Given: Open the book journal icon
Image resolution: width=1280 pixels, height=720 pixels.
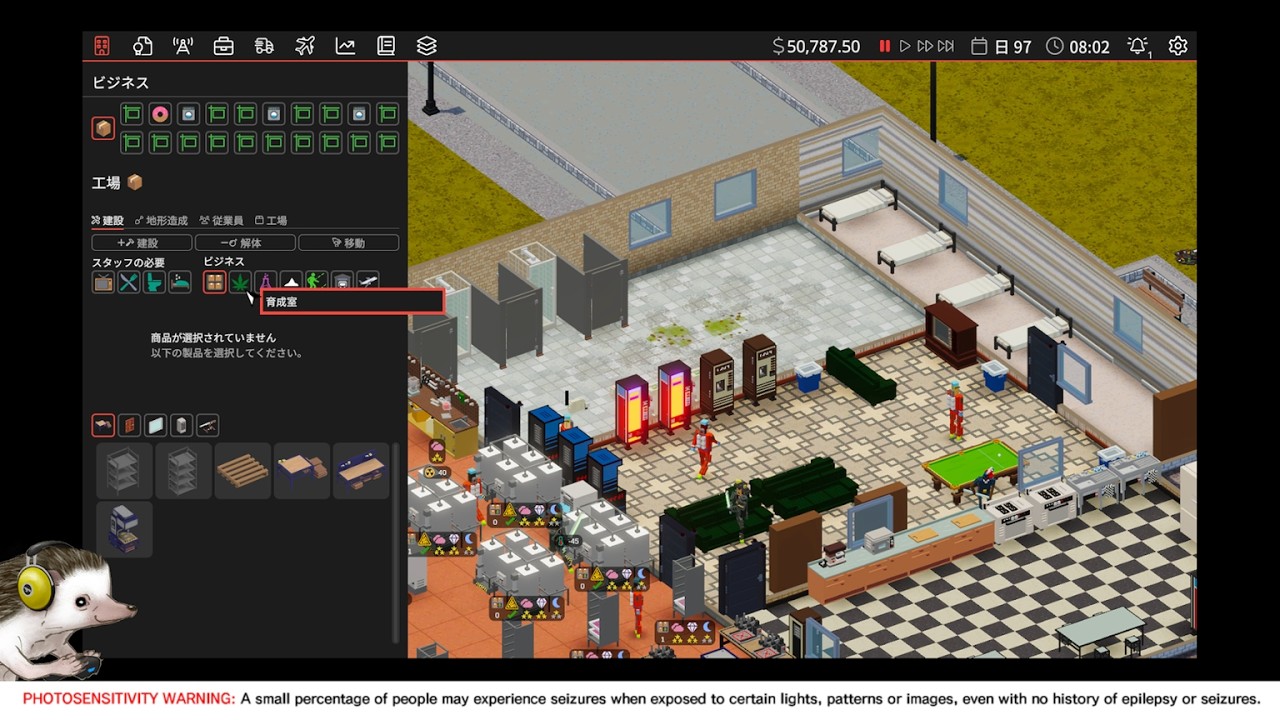Looking at the screenshot, I should 386,46.
